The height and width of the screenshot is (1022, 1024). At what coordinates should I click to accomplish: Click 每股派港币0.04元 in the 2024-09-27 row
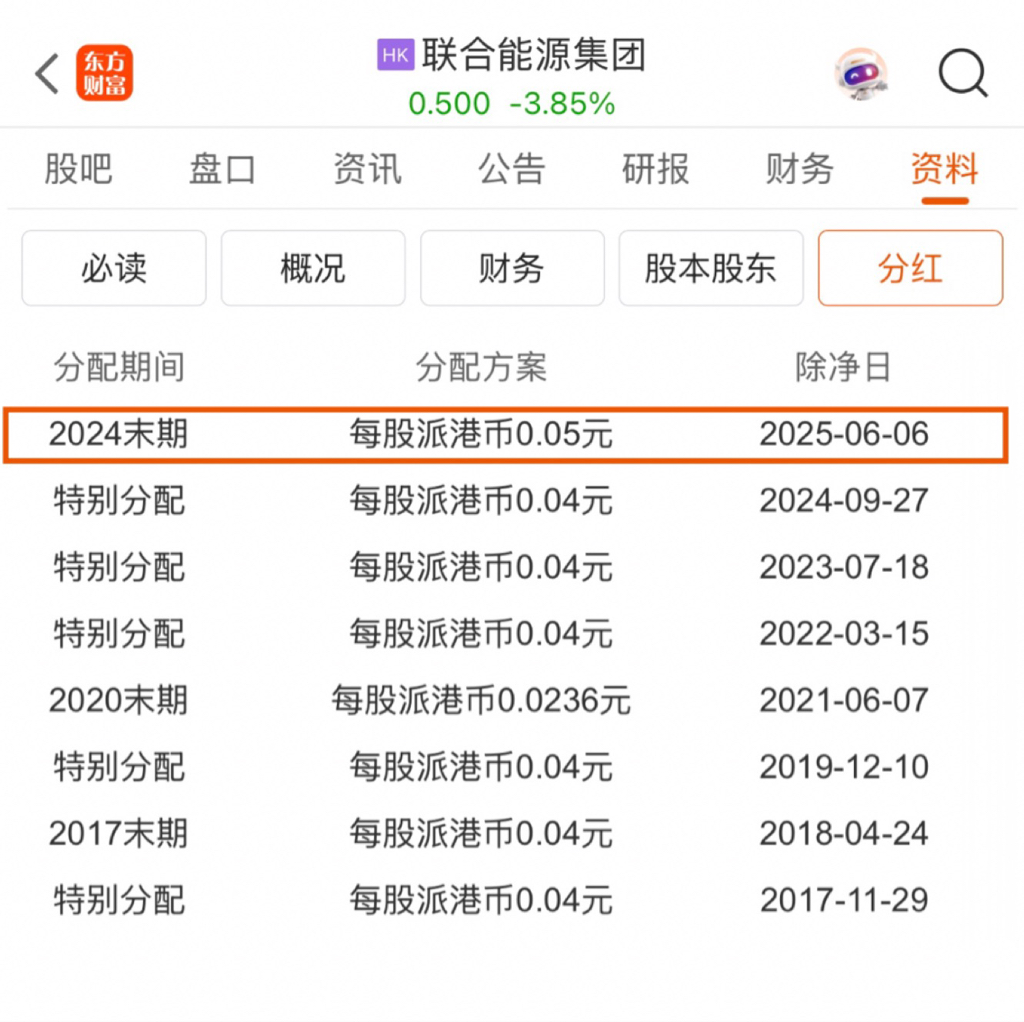(481, 502)
